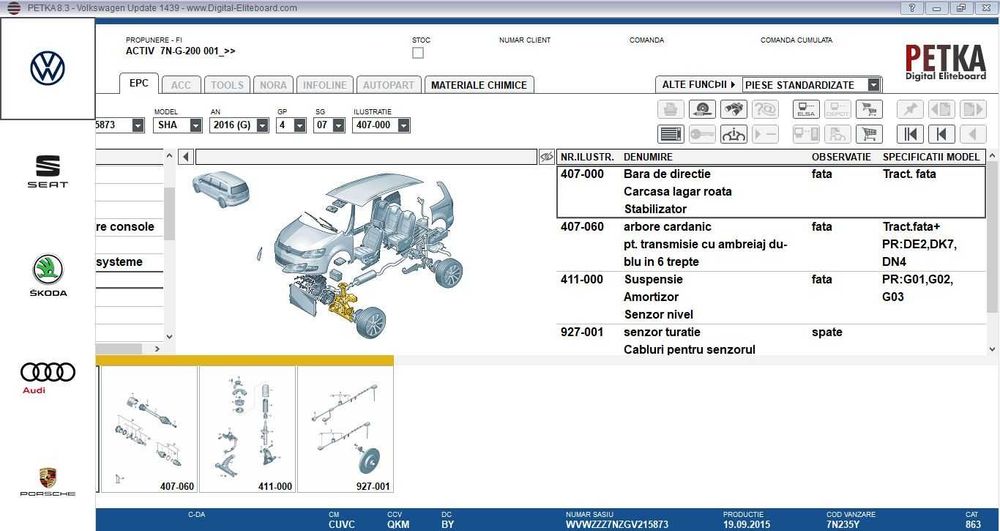Click the 're console' tree entry

click(126, 227)
